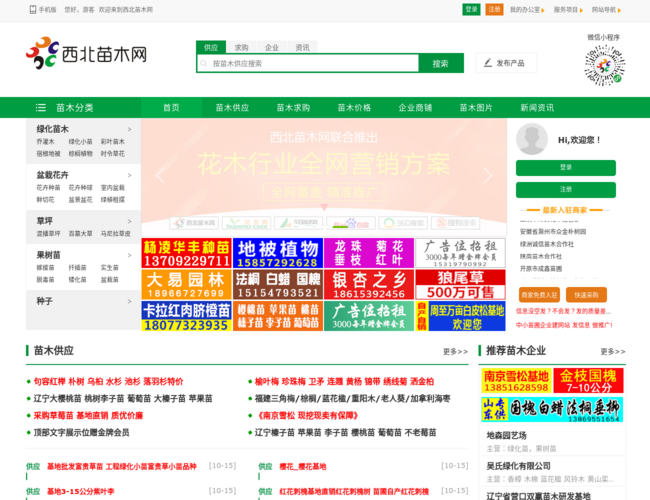Screen dimensions: 650x500
Task: Click the search magnifier icon in search box
Action: [x=204, y=63]
